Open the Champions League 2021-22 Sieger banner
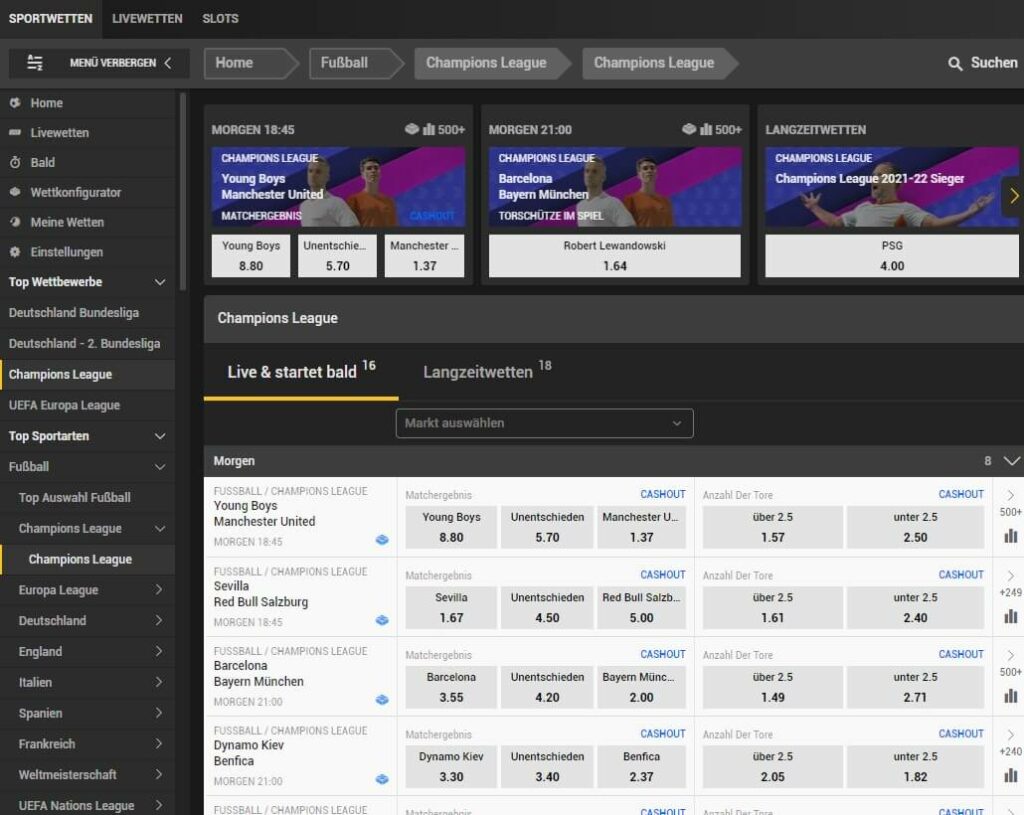Viewport: 1024px width, 815px height. [x=891, y=187]
